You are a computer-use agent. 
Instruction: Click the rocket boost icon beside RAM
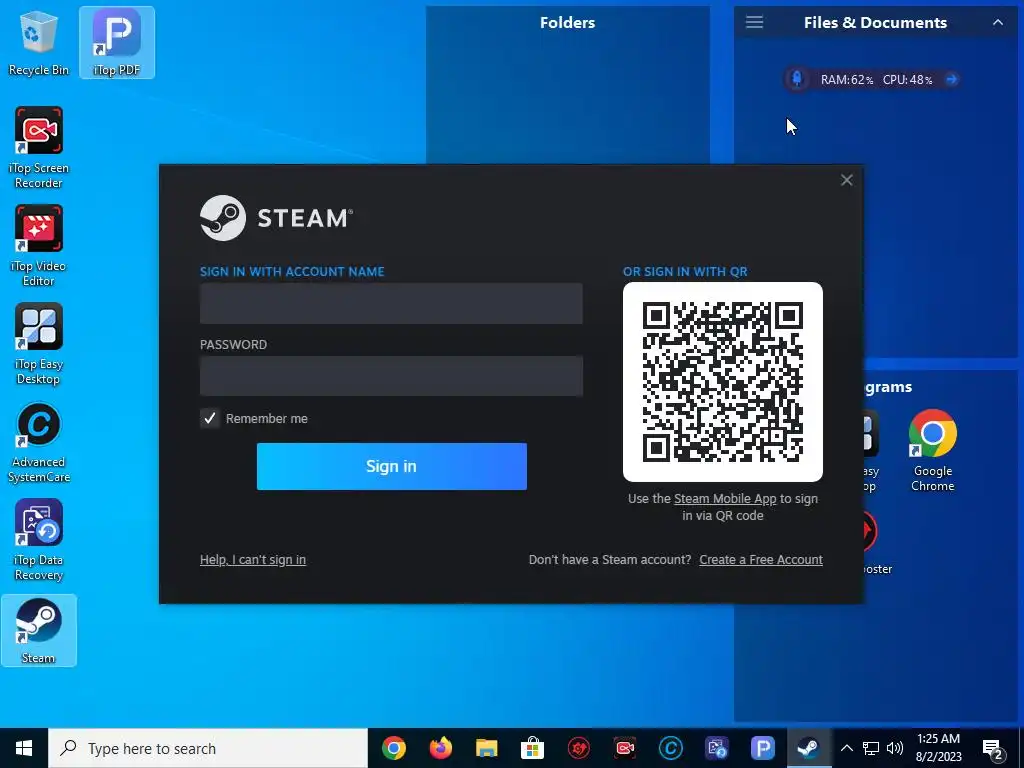coord(797,80)
